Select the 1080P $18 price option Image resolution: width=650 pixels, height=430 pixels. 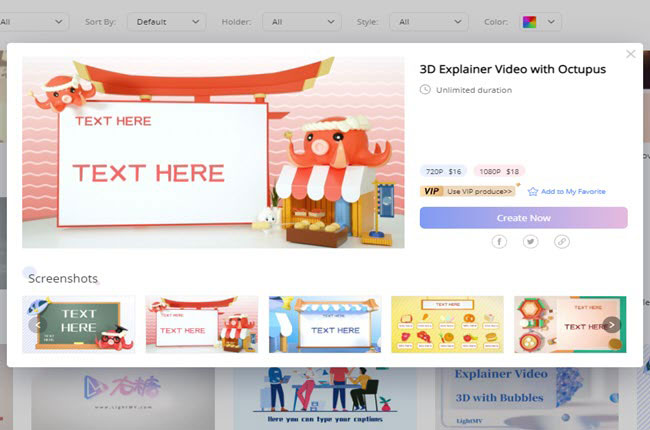click(x=499, y=171)
